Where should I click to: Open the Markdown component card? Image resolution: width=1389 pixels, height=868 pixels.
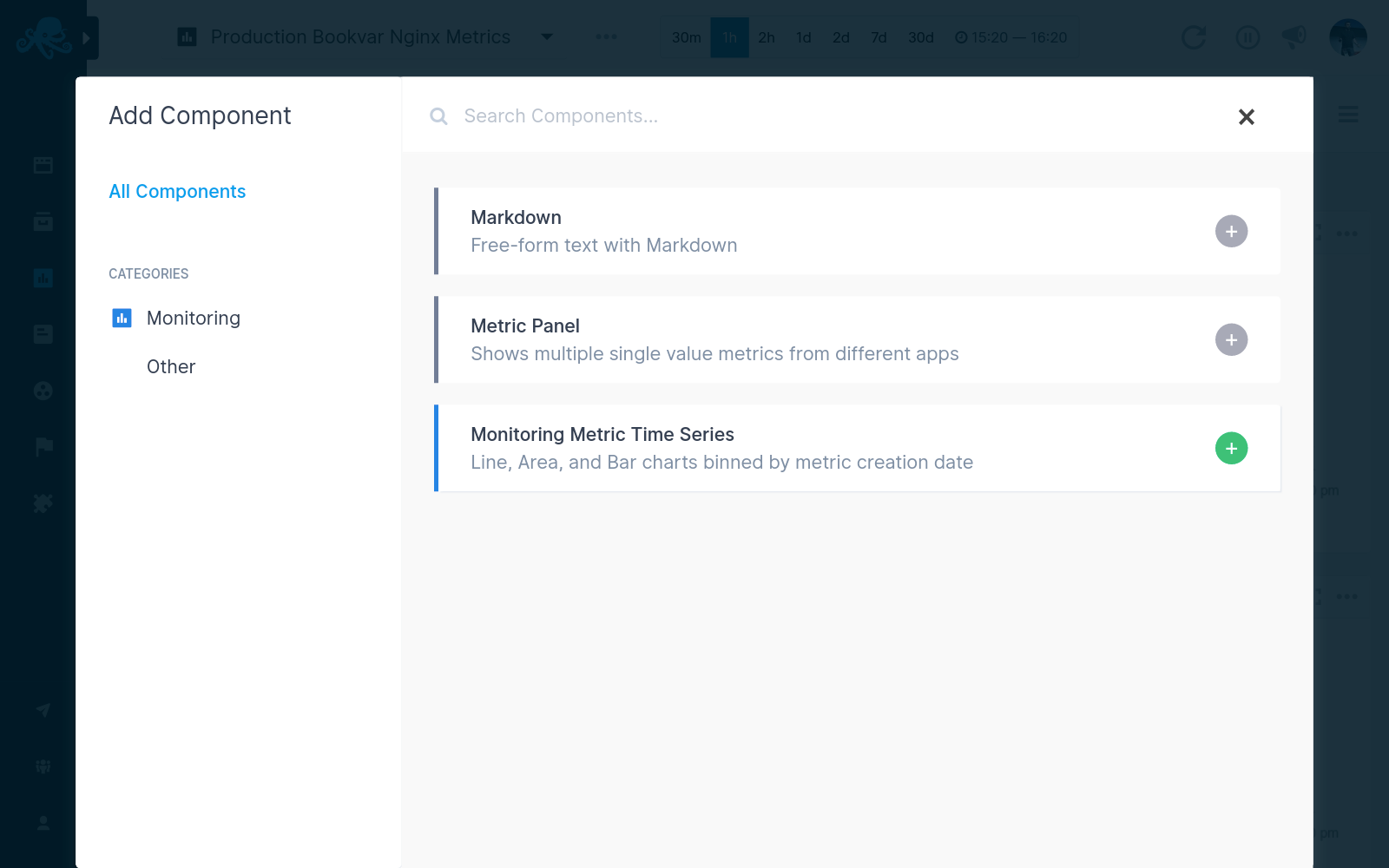tap(857, 231)
